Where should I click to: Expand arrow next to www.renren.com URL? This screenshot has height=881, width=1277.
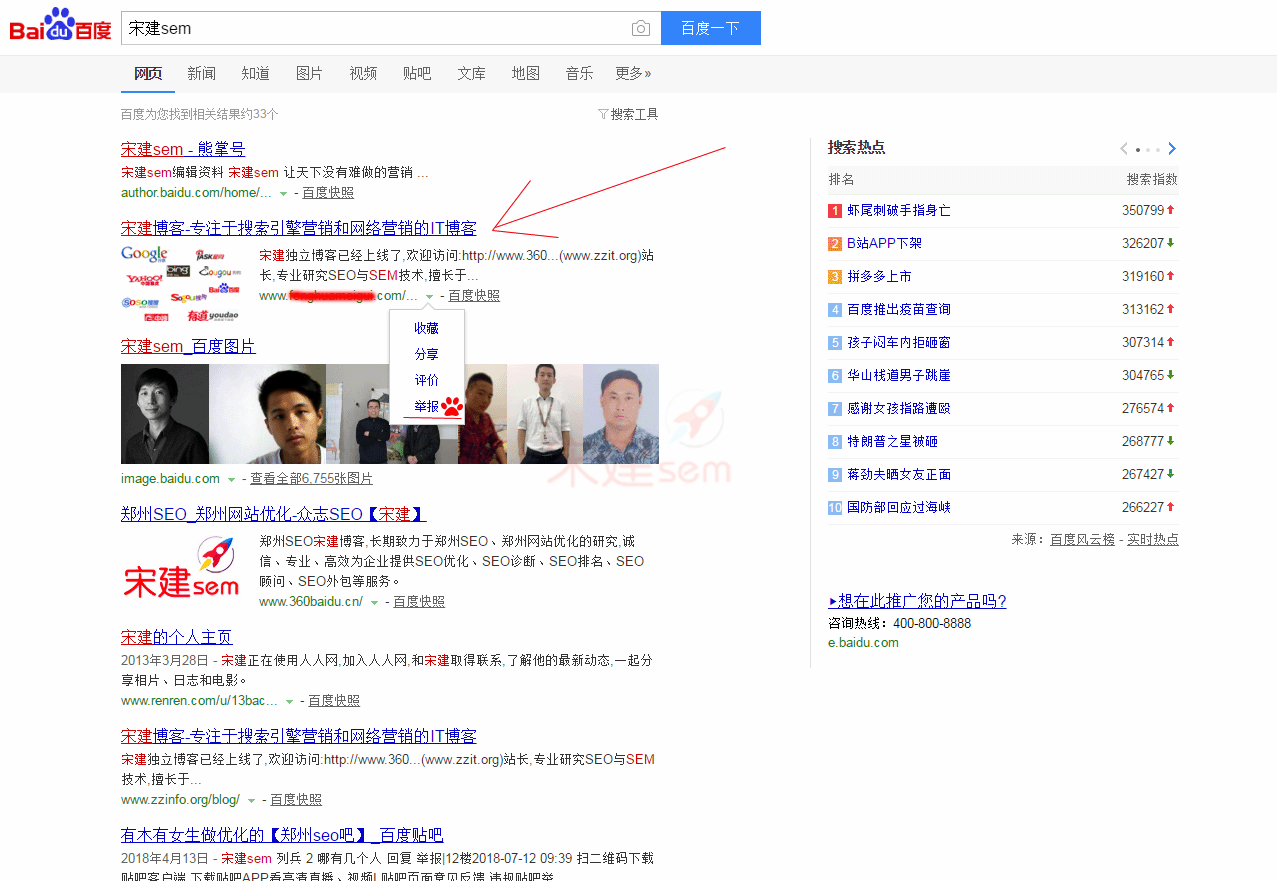tap(289, 701)
